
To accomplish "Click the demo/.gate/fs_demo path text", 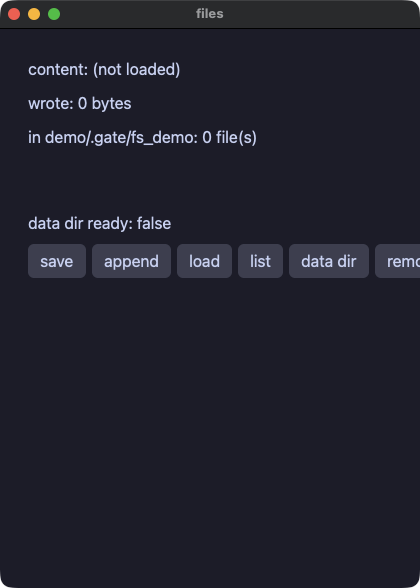I will point(121,138).
